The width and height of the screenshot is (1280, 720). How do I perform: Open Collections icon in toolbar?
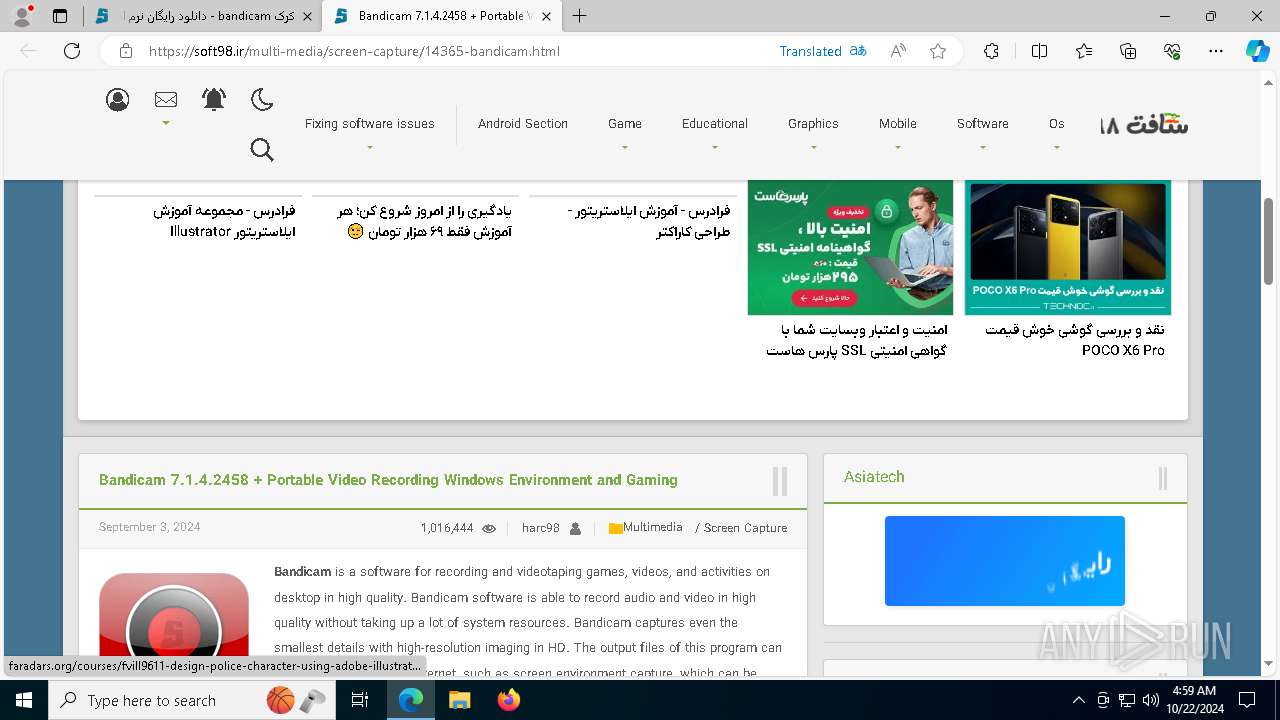[x=1128, y=51]
